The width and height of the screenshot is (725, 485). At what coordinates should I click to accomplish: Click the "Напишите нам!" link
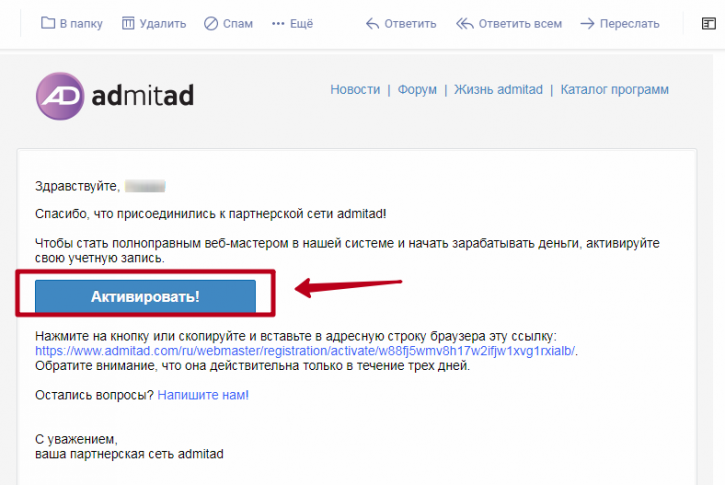tap(203, 395)
